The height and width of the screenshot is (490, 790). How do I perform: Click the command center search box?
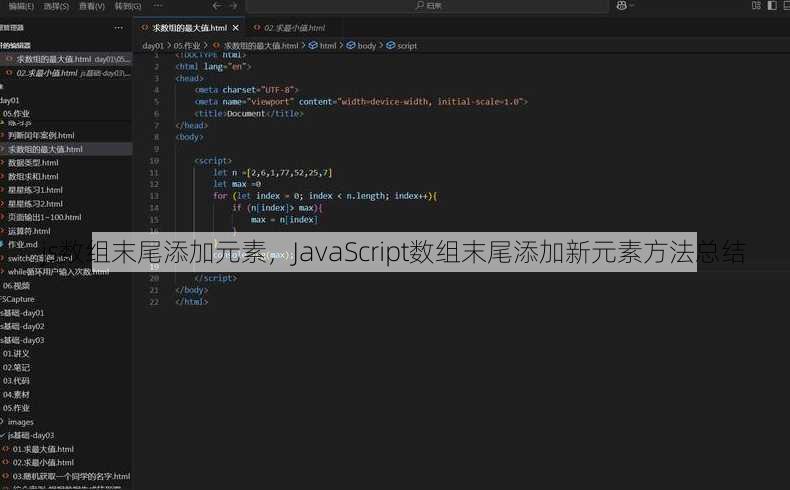point(427,6)
